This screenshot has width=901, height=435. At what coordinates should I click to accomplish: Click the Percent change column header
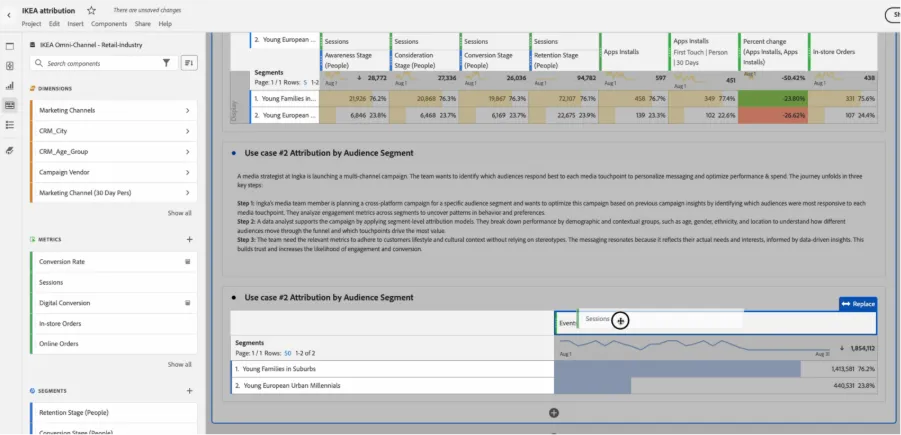772,52
